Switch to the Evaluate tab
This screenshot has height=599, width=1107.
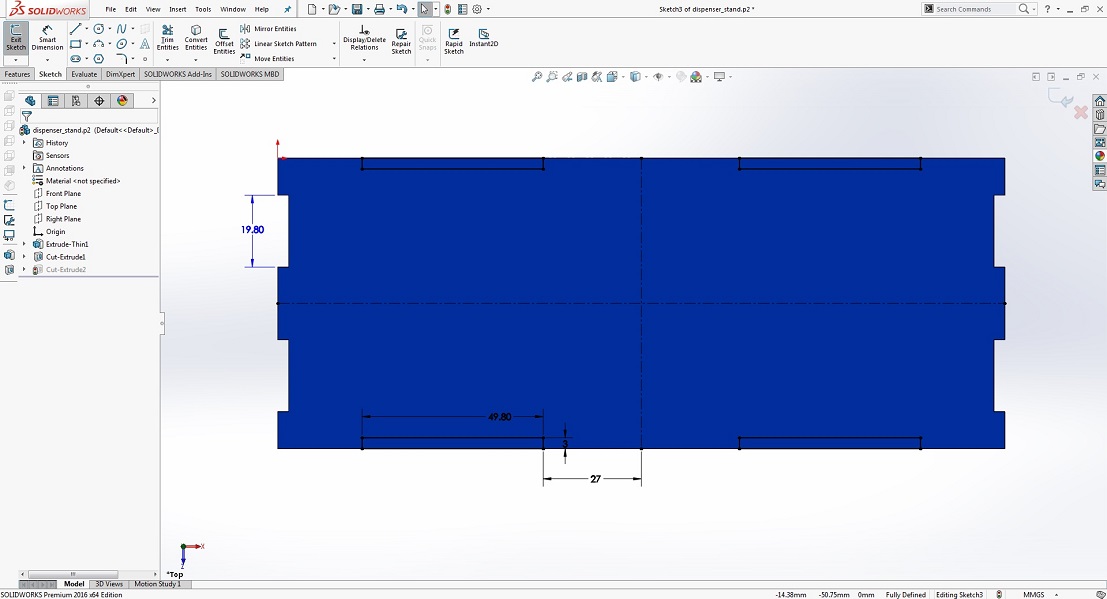83,74
